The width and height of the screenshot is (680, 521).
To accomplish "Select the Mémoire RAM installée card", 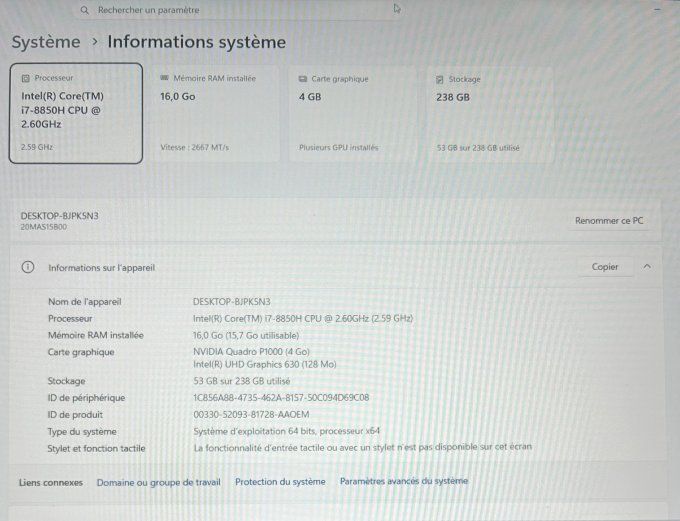I will (x=216, y=115).
